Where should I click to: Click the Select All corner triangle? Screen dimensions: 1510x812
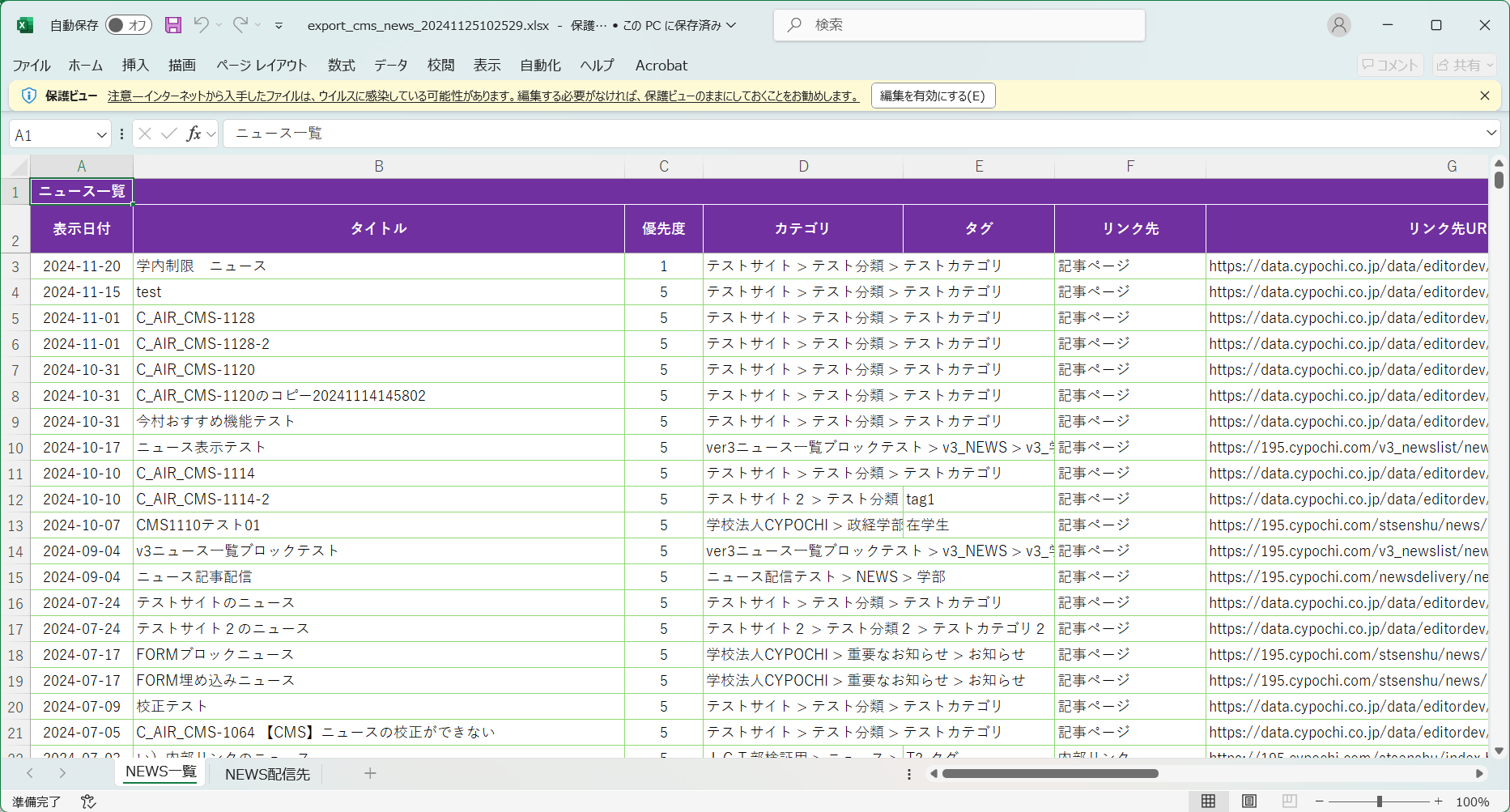tap(19, 167)
